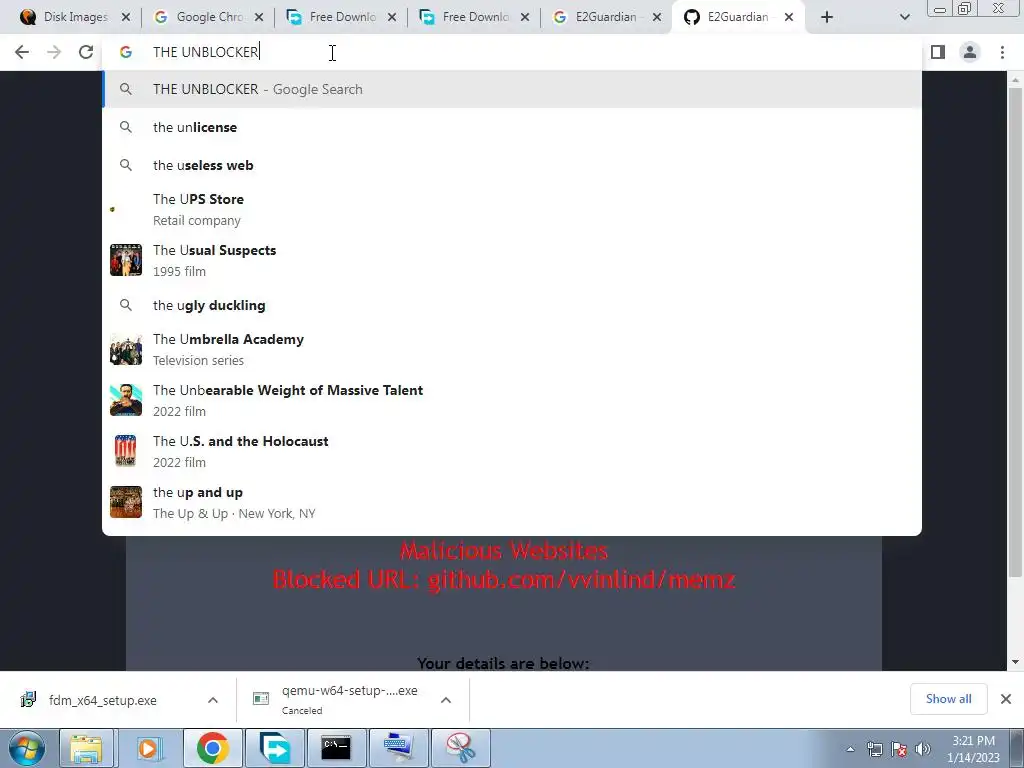Open Windows Media Player from the taskbar
1024x768 pixels.
[148, 748]
